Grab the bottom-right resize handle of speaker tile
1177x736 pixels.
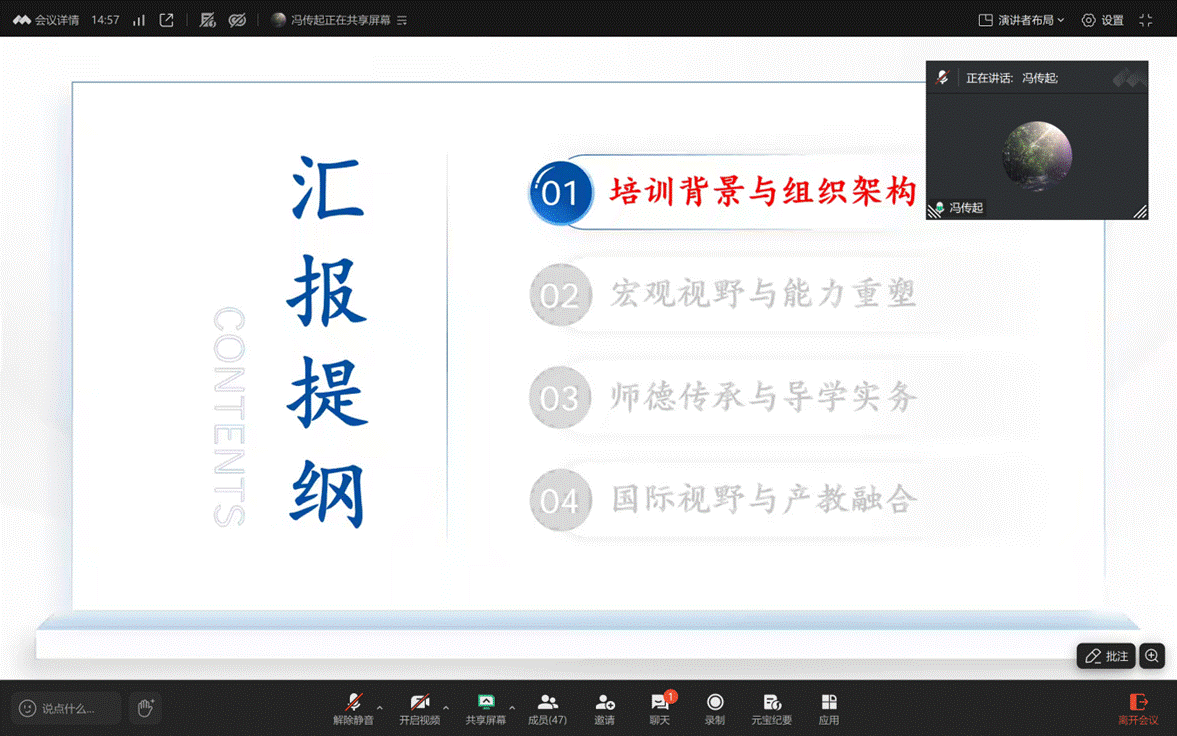coord(1140,212)
